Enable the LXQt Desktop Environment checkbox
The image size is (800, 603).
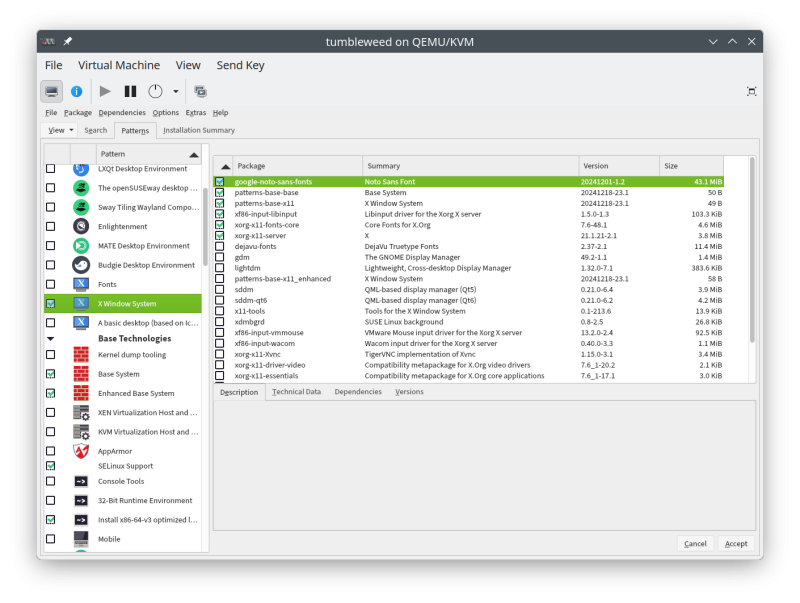(51, 169)
